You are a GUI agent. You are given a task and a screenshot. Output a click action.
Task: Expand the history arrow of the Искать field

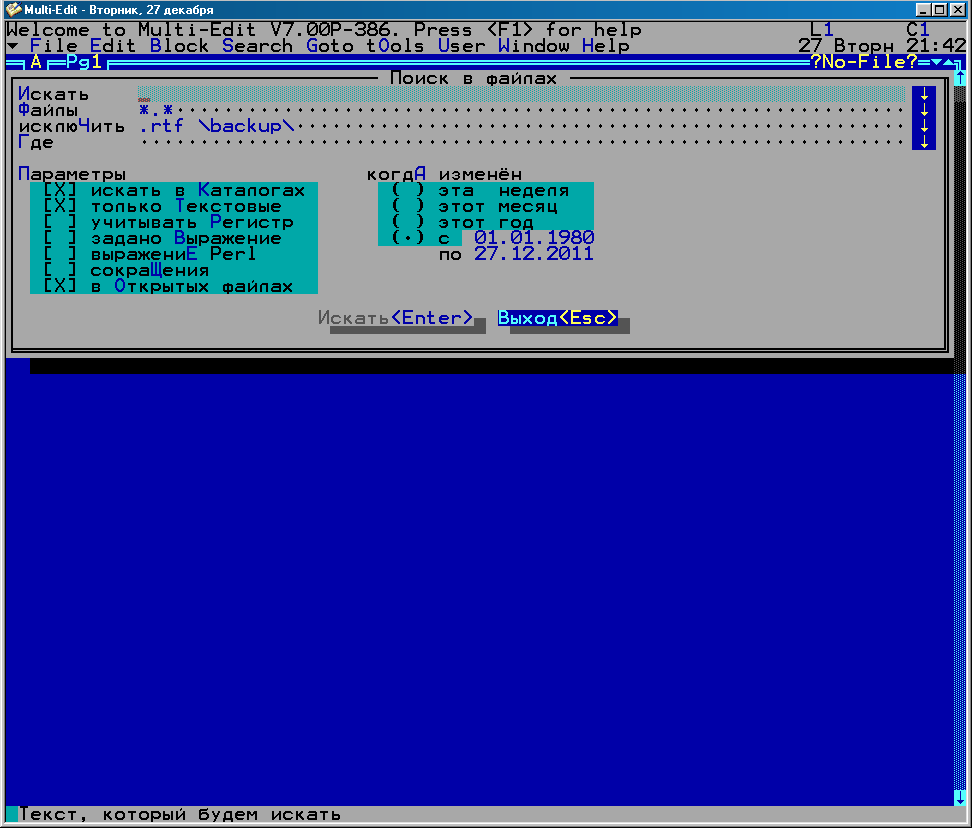(924, 94)
